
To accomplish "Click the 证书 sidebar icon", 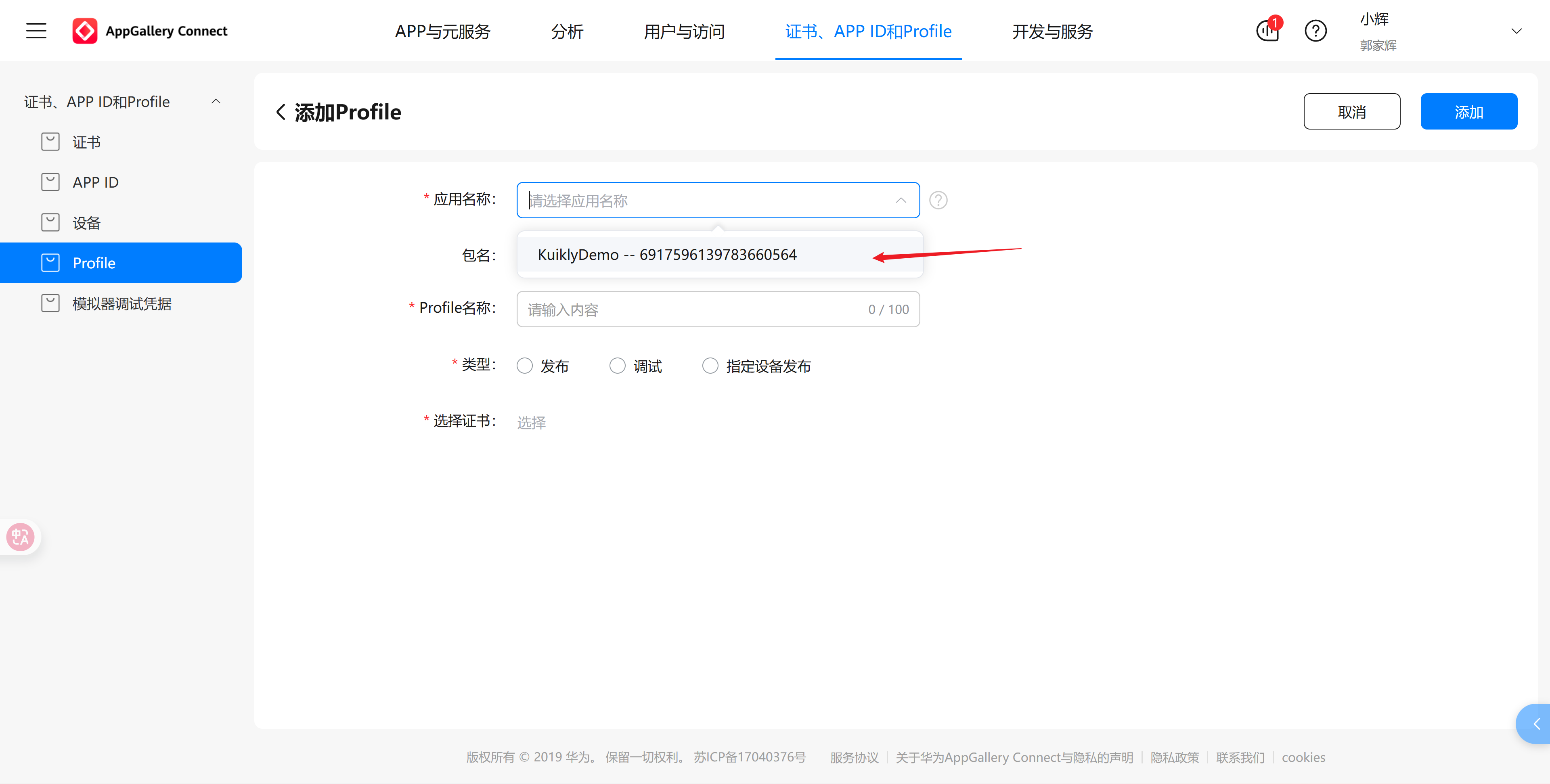I will 50,141.
